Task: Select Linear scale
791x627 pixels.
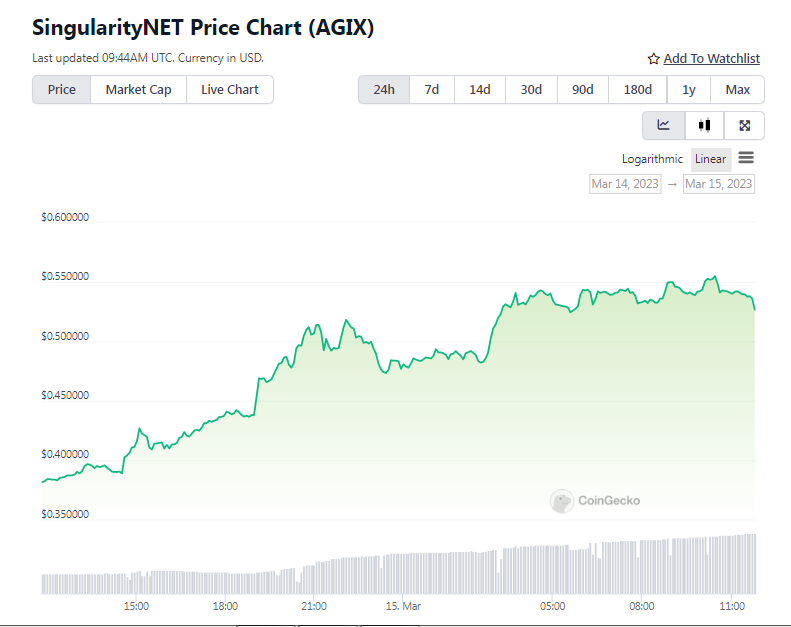Action: tap(710, 159)
